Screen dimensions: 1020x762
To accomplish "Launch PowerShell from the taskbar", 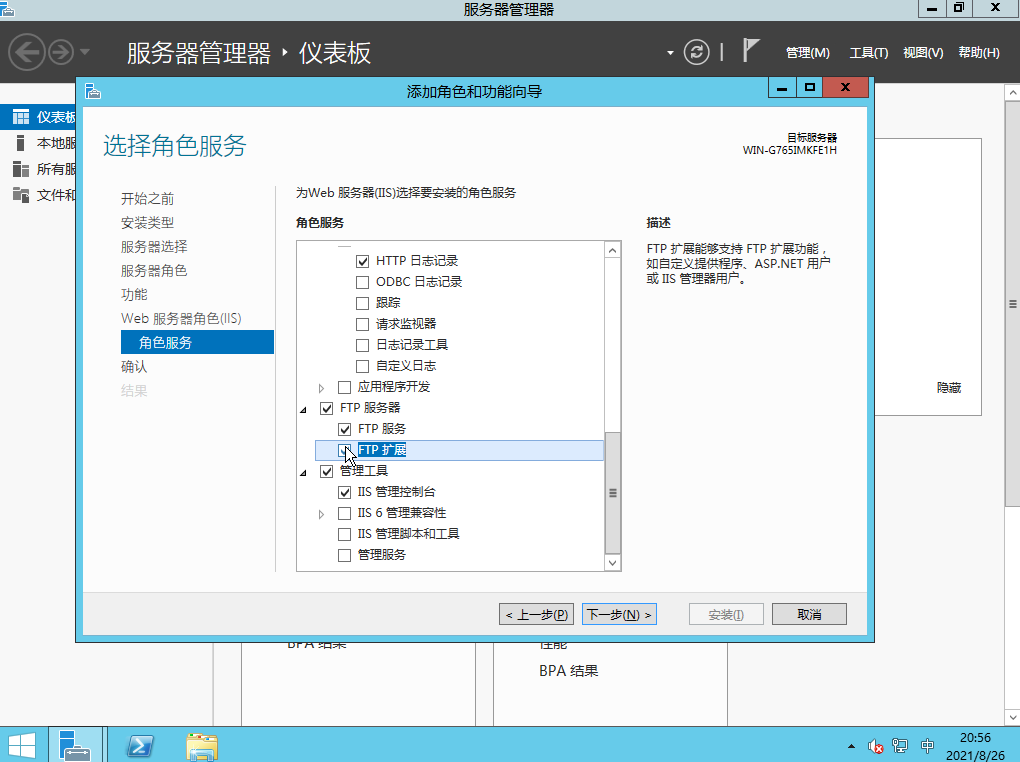I will tap(140, 746).
